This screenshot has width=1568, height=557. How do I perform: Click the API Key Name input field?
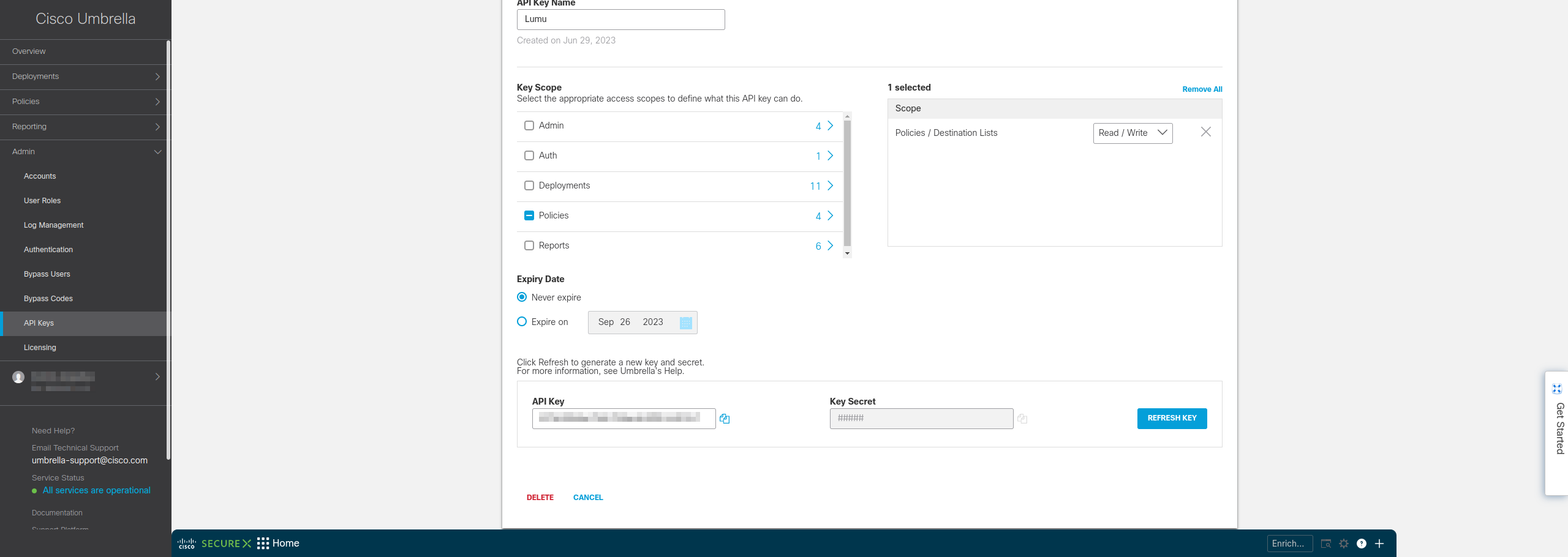tap(620, 20)
